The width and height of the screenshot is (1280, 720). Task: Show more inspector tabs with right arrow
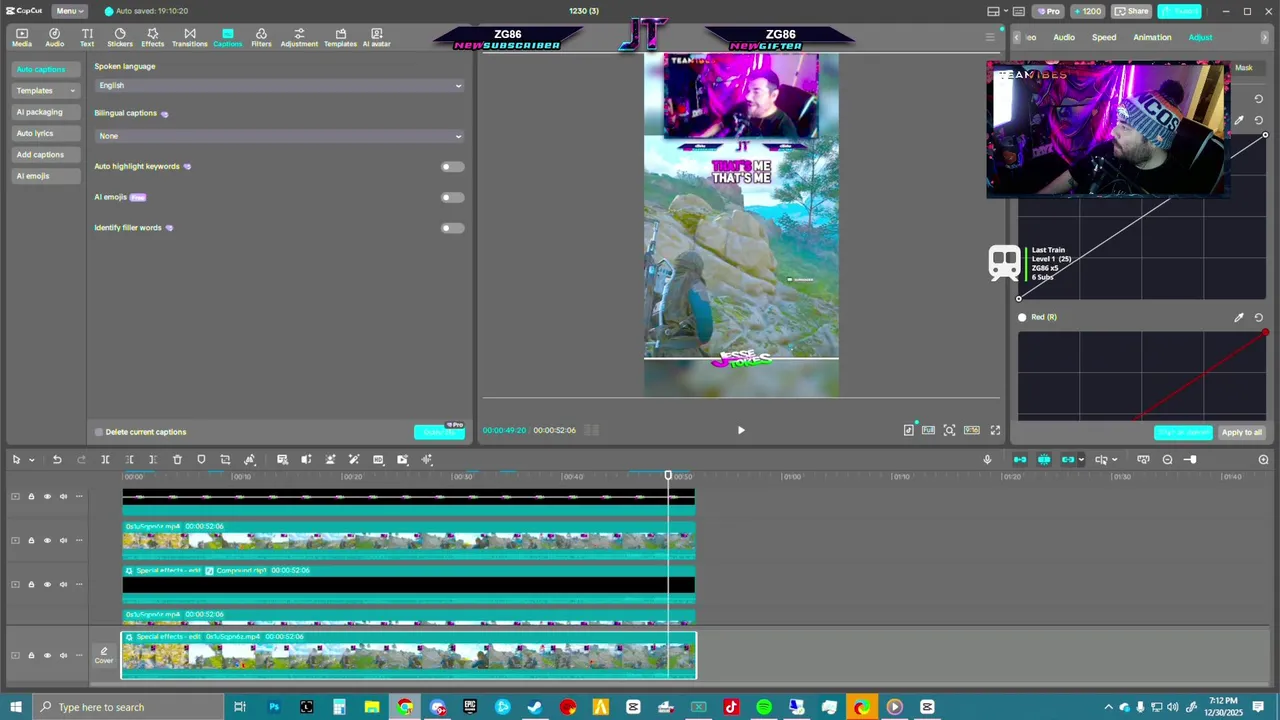coord(1264,38)
